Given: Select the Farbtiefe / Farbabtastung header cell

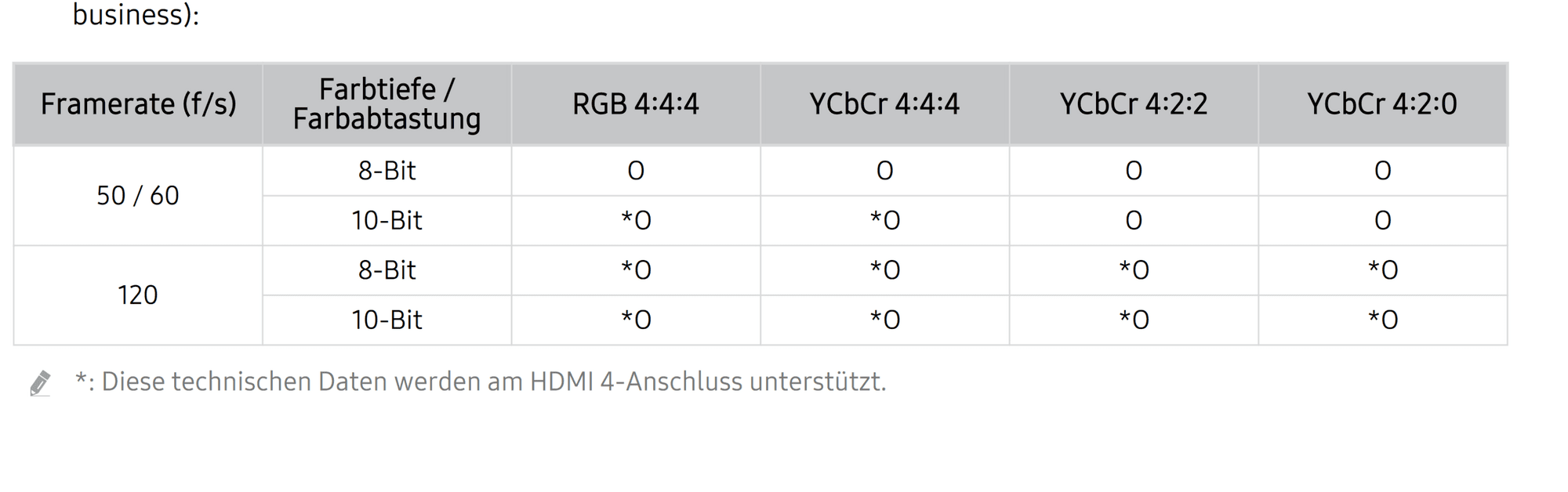Looking at the screenshot, I should (x=387, y=104).
